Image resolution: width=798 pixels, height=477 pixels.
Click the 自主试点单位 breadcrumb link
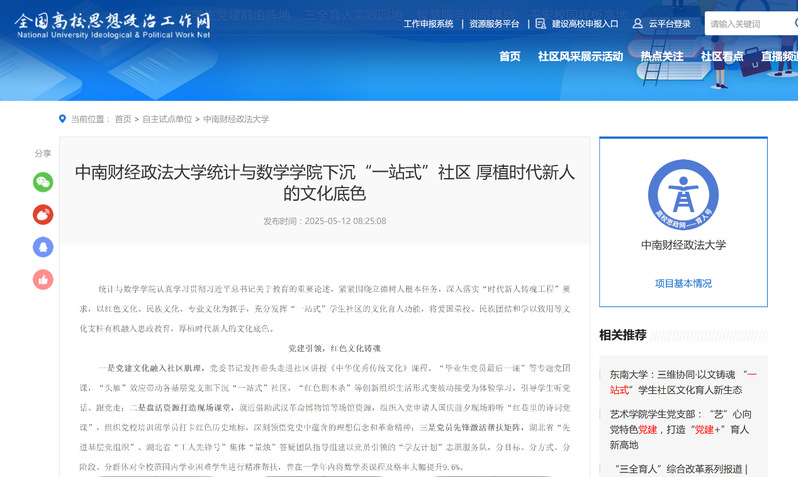coord(167,119)
